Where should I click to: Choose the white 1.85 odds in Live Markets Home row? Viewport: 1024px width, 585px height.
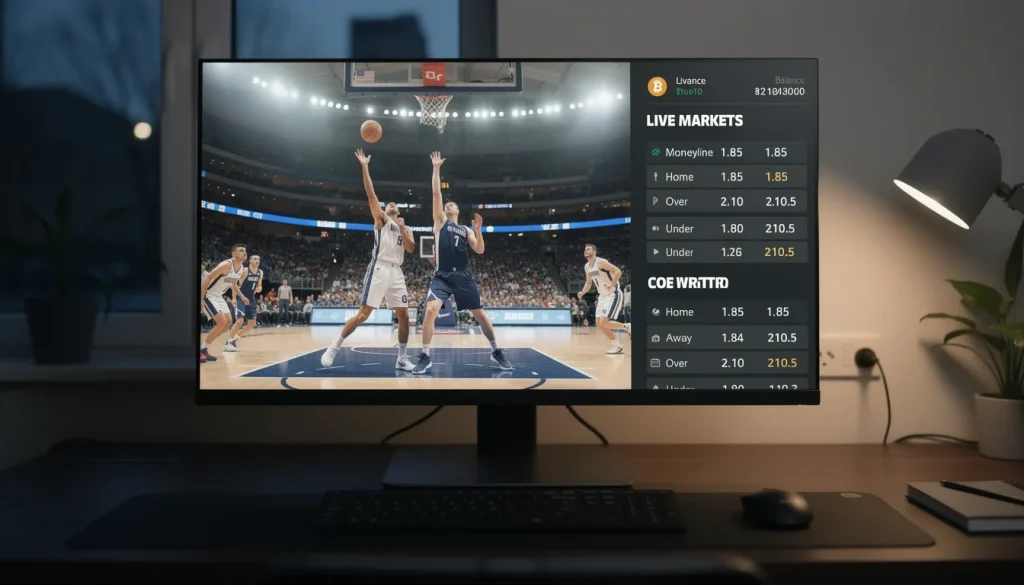coord(731,177)
